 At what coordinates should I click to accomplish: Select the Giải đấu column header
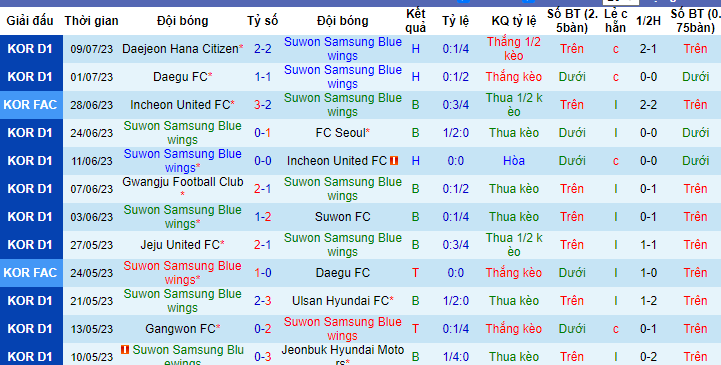click(x=30, y=21)
